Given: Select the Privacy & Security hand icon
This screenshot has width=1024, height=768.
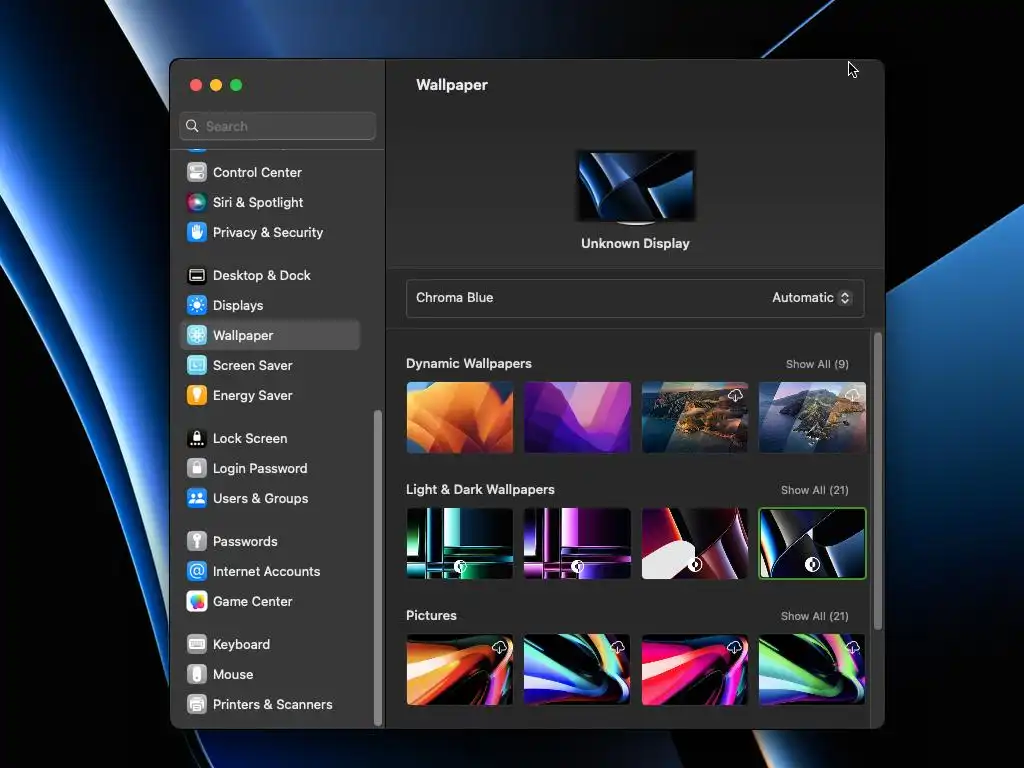Looking at the screenshot, I should tap(197, 232).
